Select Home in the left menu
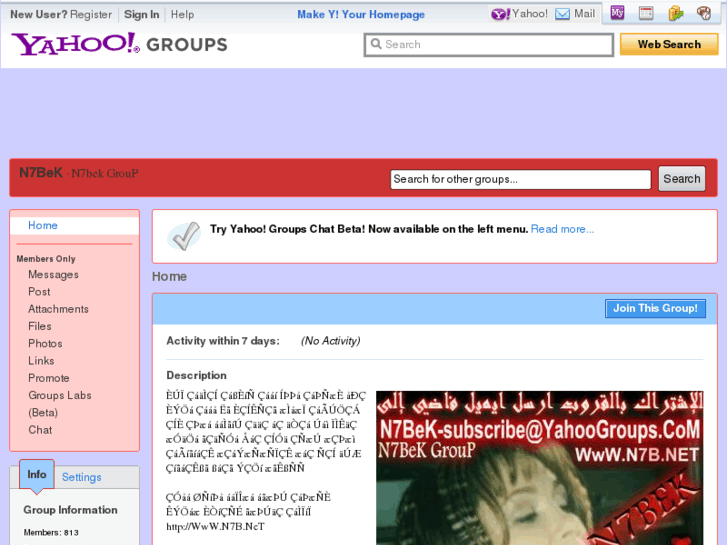Screen dimensions: 727x545 (43, 225)
